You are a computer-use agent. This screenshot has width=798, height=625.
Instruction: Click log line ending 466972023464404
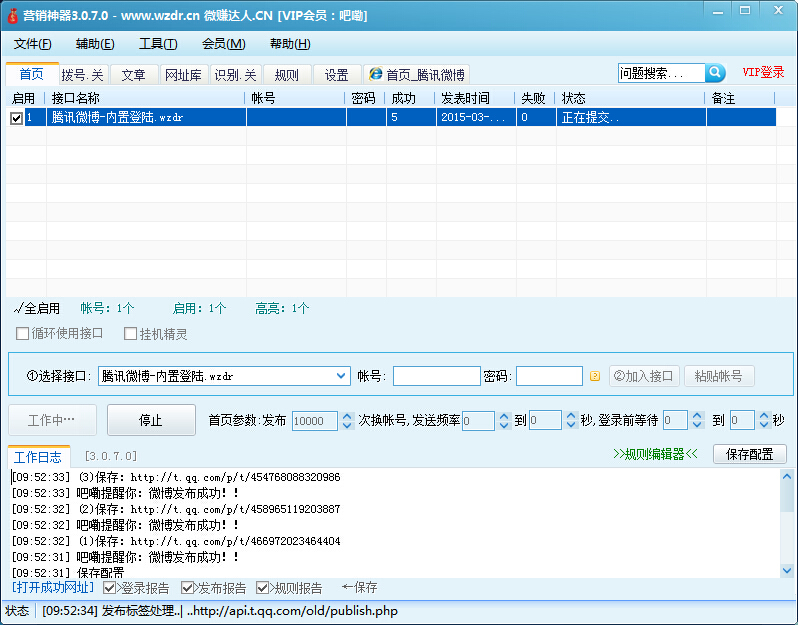click(x=176, y=541)
